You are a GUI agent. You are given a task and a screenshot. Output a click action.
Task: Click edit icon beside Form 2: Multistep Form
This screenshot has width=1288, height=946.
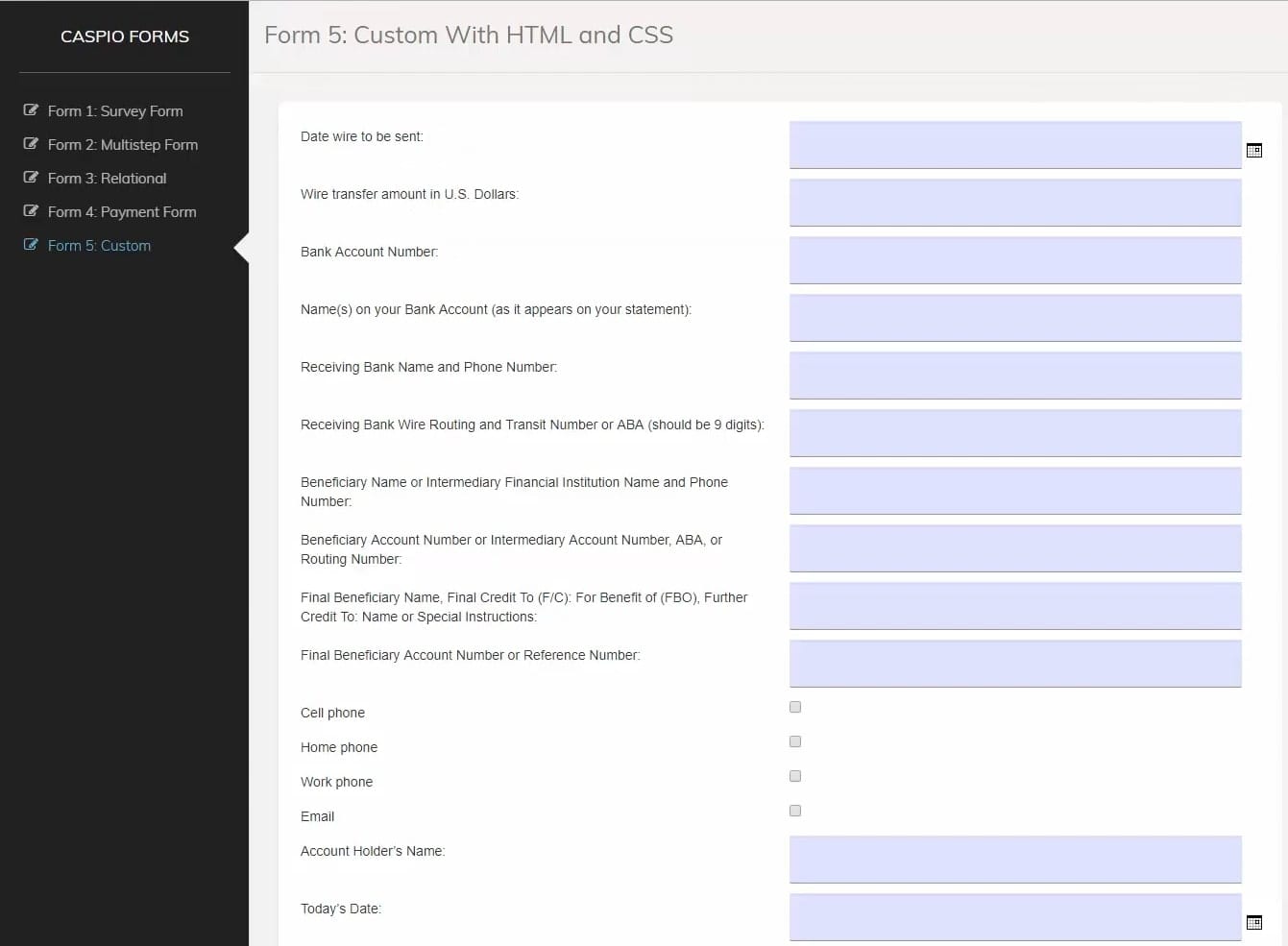tap(31, 144)
